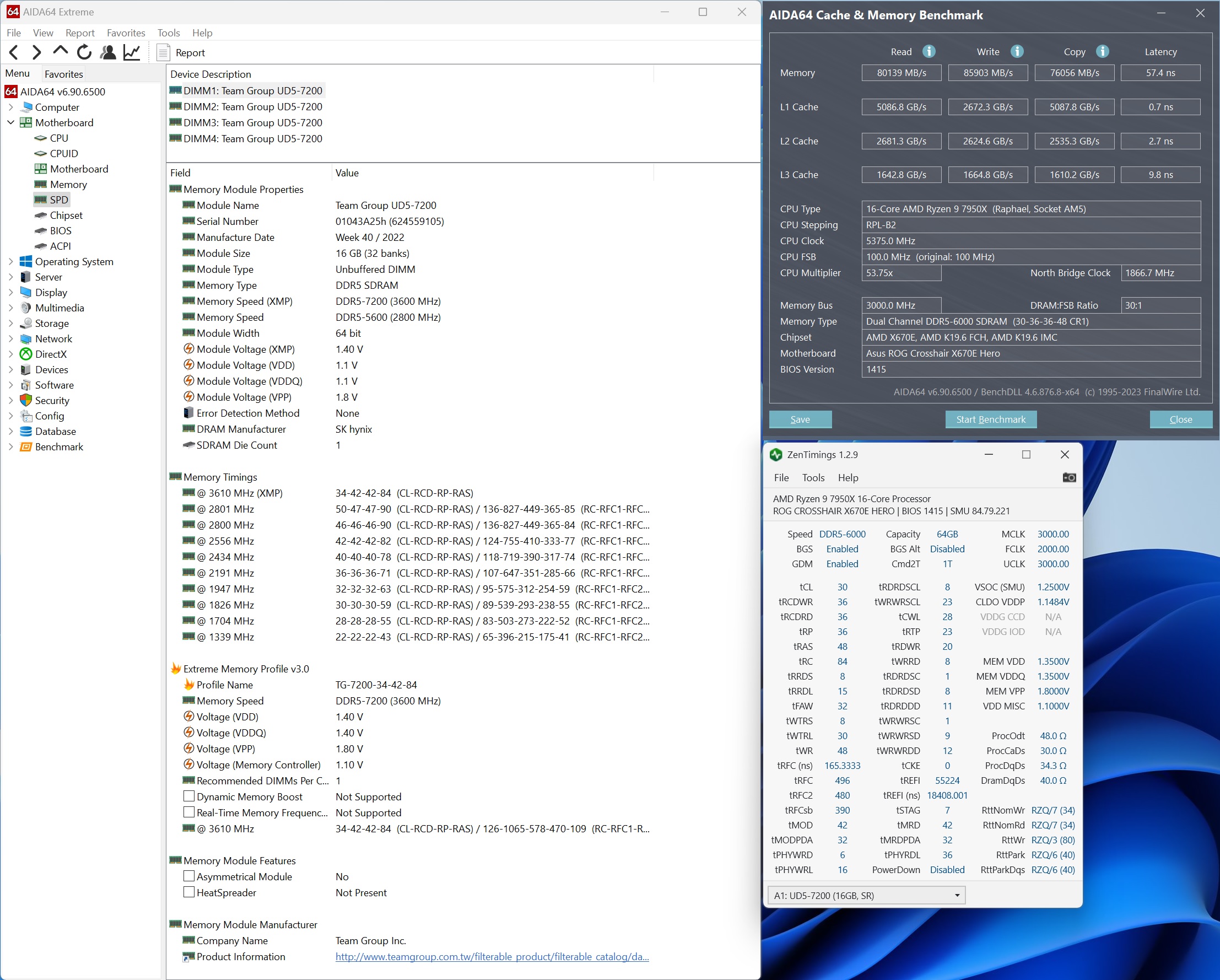The width and height of the screenshot is (1220, 980).
Task: Click the Read info icon in benchmark
Action: click(929, 51)
